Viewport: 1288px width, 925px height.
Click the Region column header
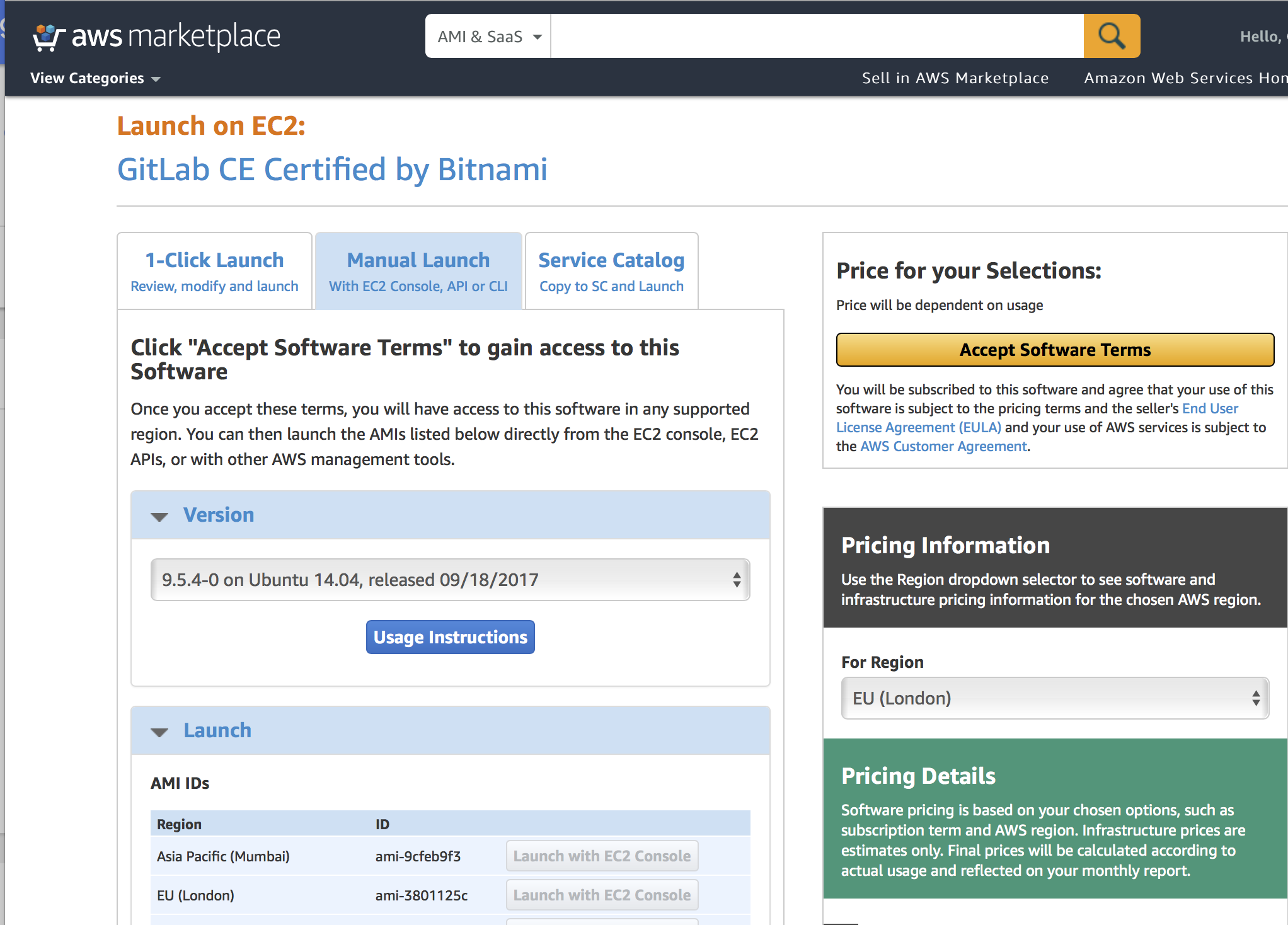point(179,824)
